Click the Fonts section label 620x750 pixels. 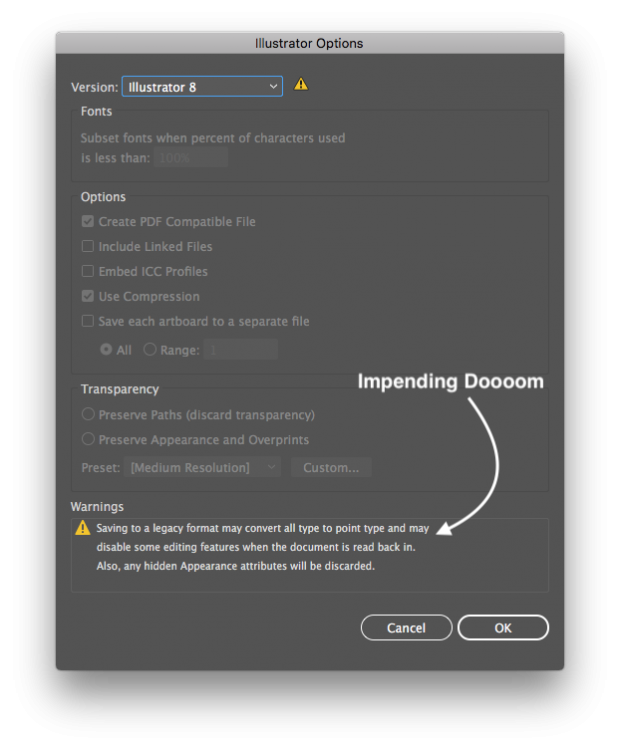pos(96,111)
